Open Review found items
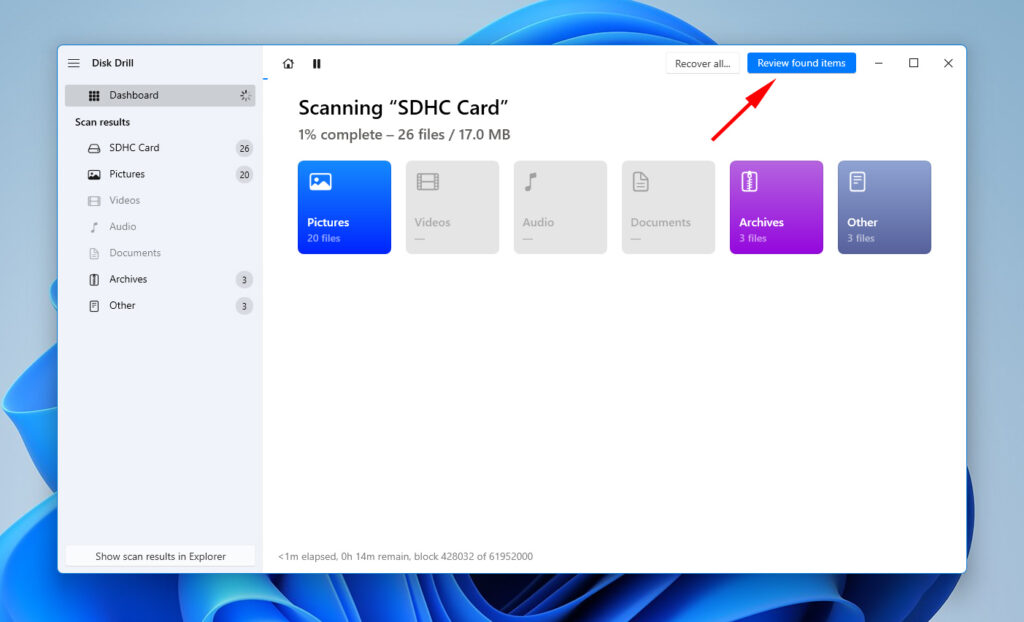This screenshot has width=1024, height=622. point(801,62)
